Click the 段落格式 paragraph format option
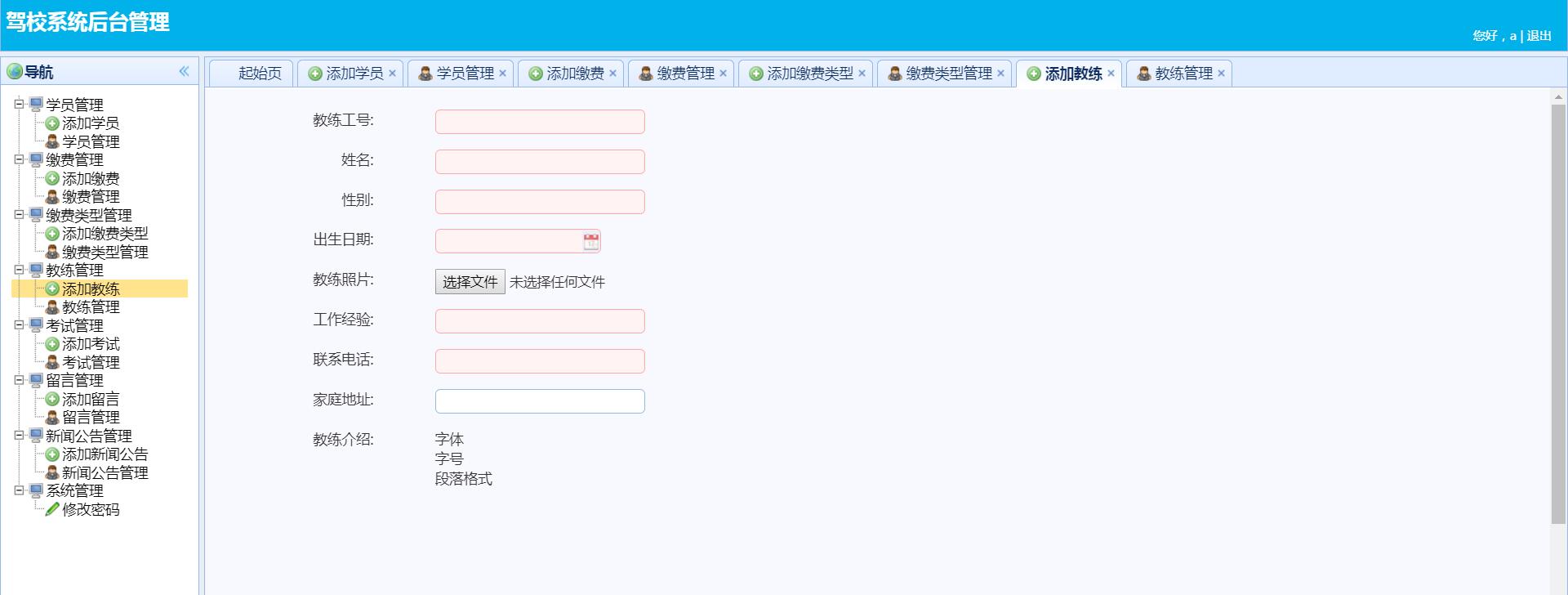Image resolution: width=1568 pixels, height=595 pixels. [464, 479]
